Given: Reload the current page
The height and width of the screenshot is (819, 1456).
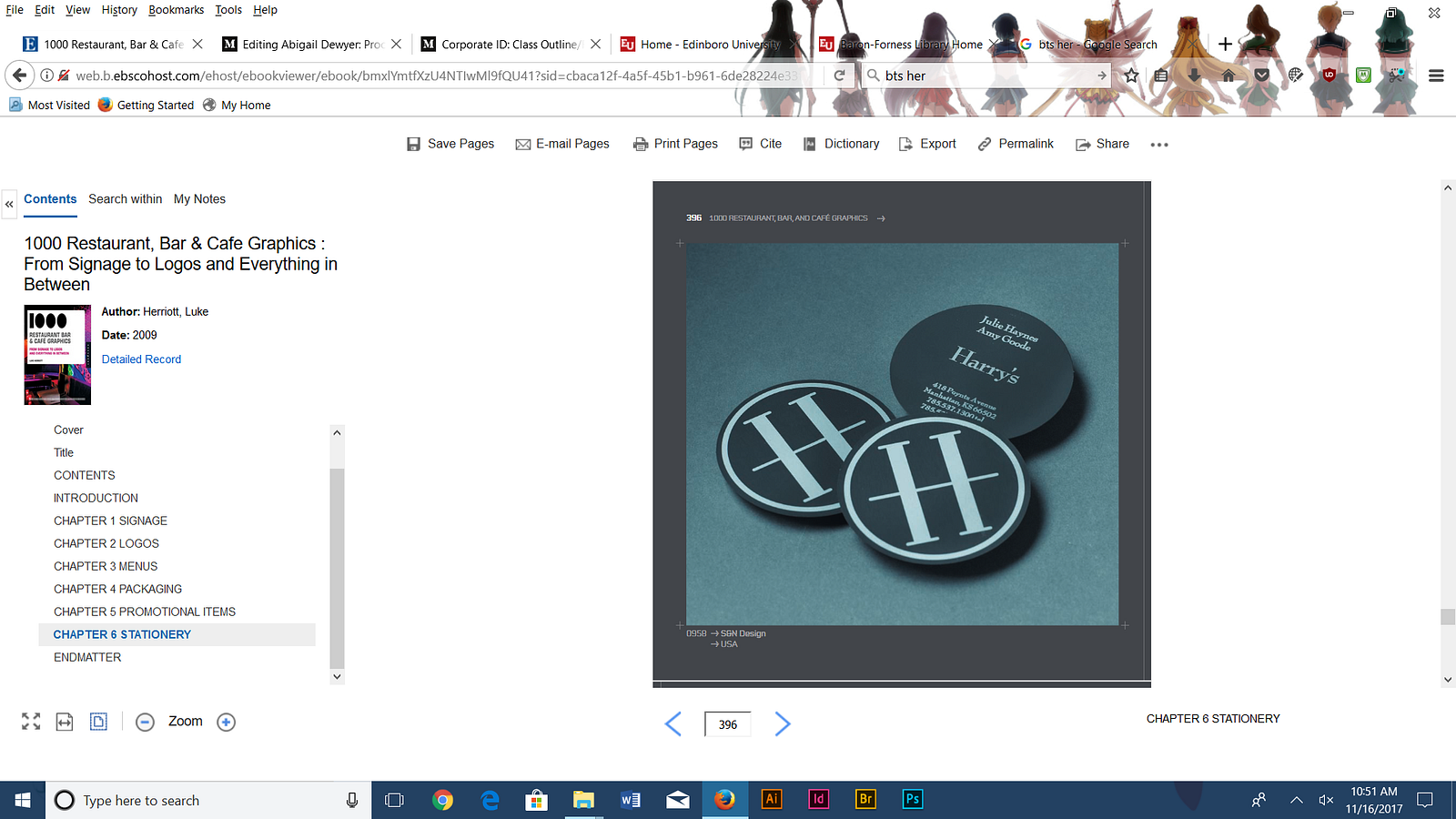Looking at the screenshot, I should pyautogui.click(x=839, y=76).
